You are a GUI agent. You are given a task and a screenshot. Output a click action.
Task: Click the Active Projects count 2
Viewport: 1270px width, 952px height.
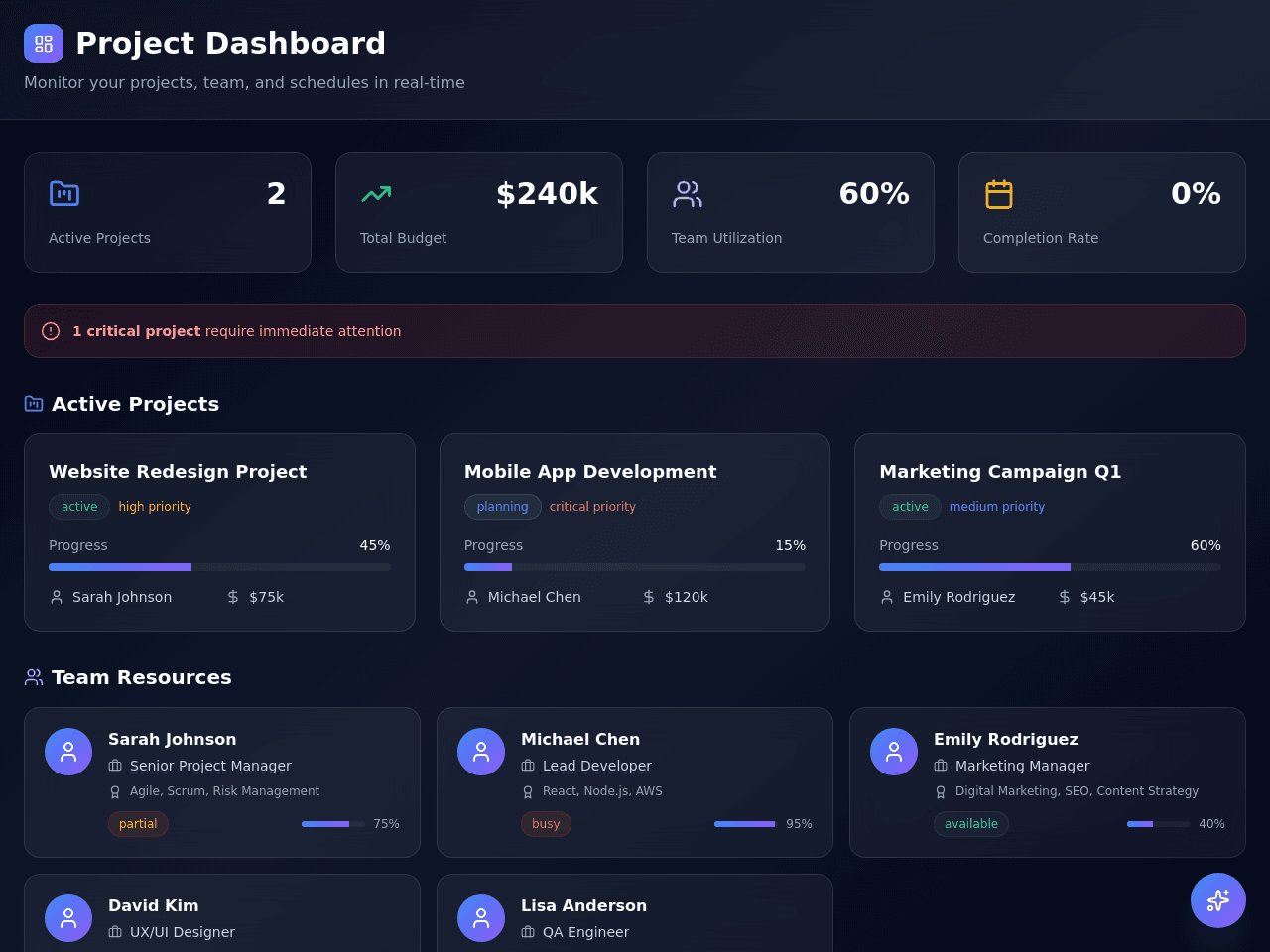pos(277,194)
